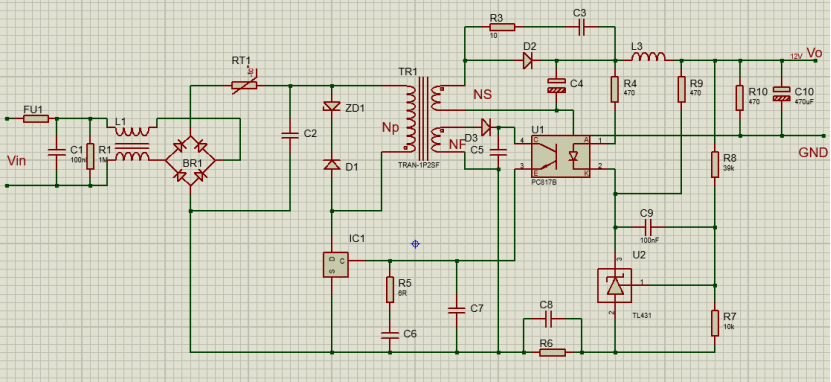The image size is (831, 382).
Task: Select electrolytic capacitor C4 symbol
Action: coord(556,85)
